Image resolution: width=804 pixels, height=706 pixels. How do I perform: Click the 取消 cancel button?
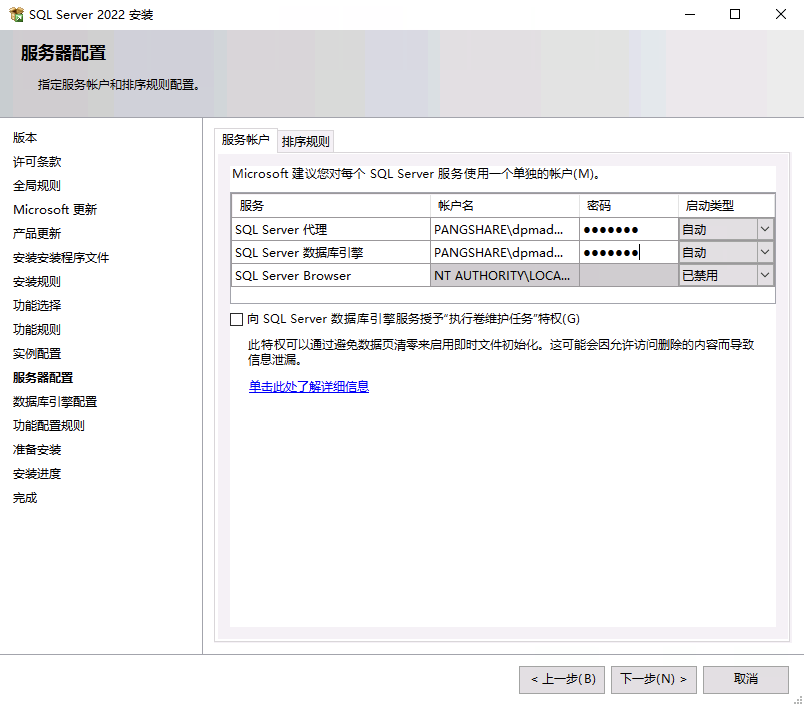coord(746,679)
